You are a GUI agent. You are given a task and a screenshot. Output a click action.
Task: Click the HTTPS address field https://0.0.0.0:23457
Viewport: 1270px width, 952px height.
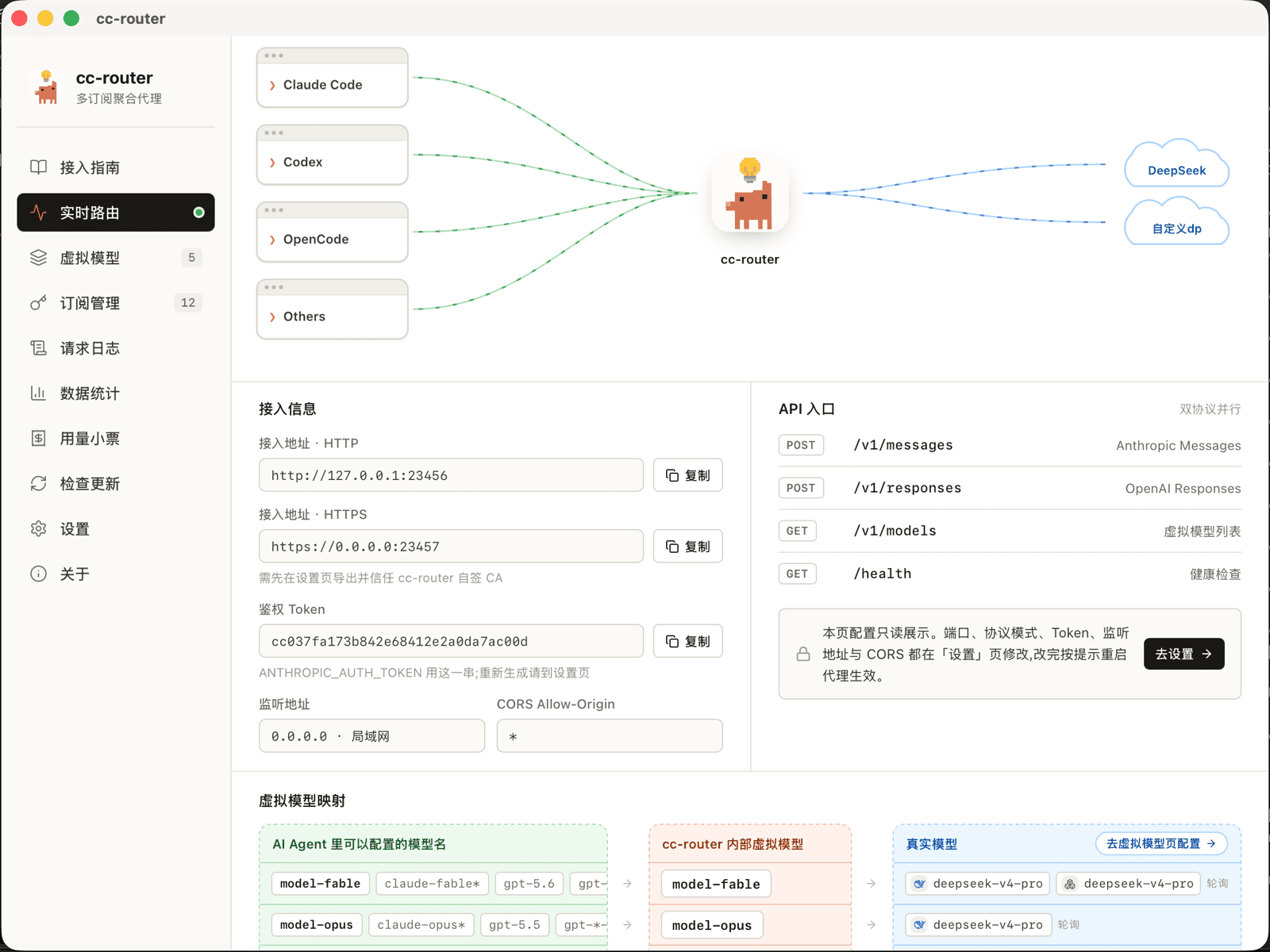click(x=451, y=547)
